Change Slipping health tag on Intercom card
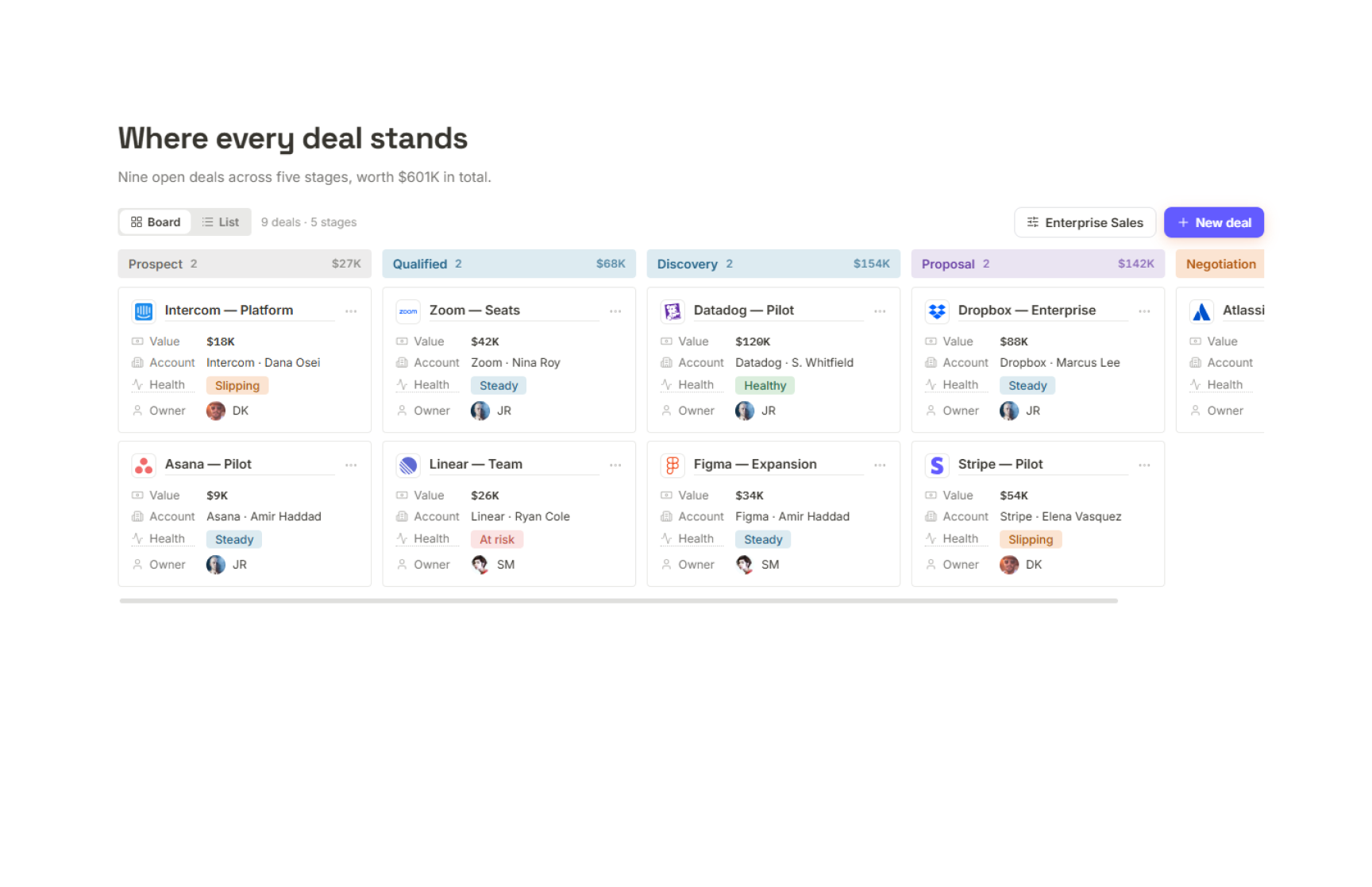The height and width of the screenshot is (887, 1372). [x=237, y=386]
